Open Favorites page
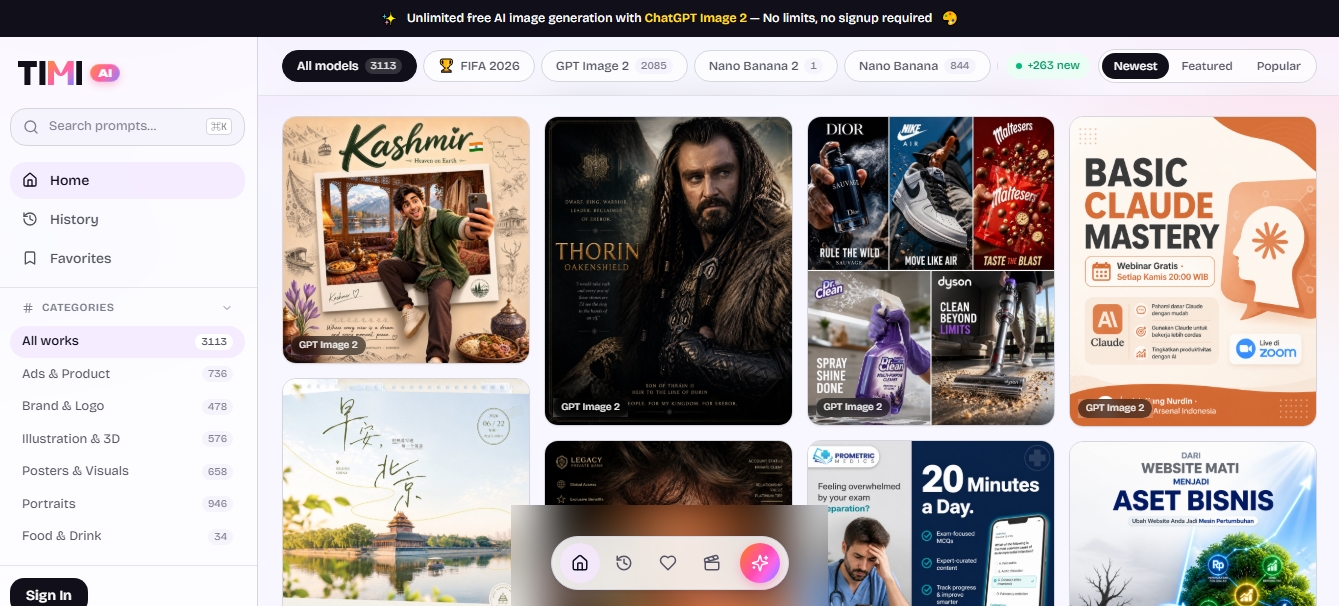The image size is (1339, 606). point(127,258)
